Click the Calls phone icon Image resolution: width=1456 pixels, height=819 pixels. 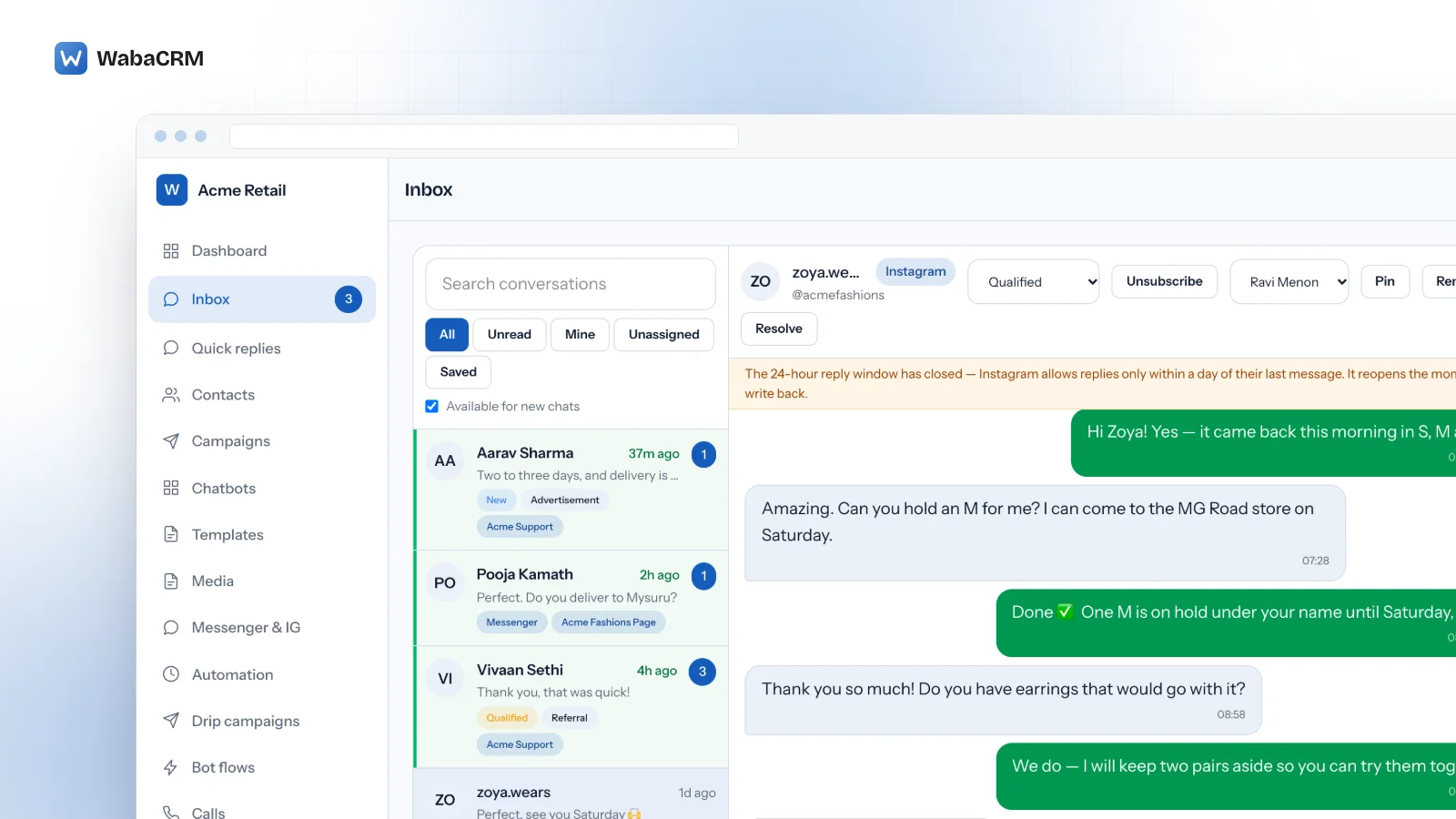tap(171, 813)
